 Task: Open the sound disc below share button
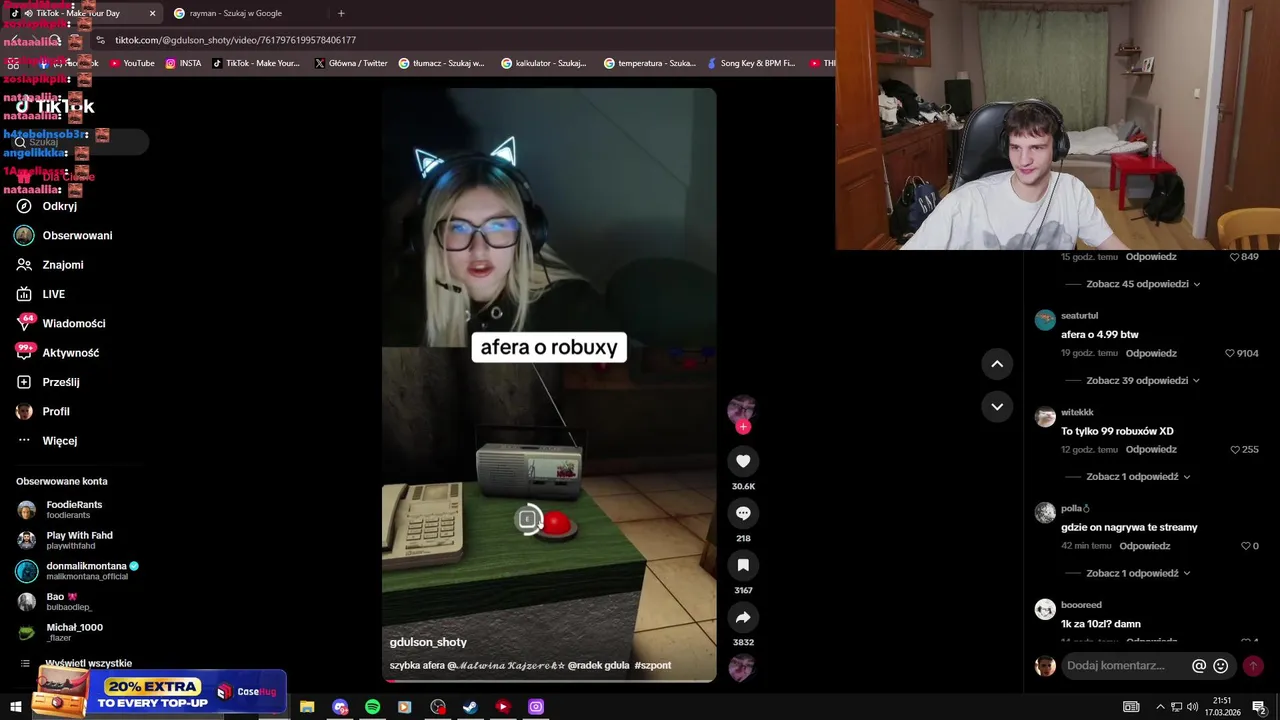tap(741, 668)
